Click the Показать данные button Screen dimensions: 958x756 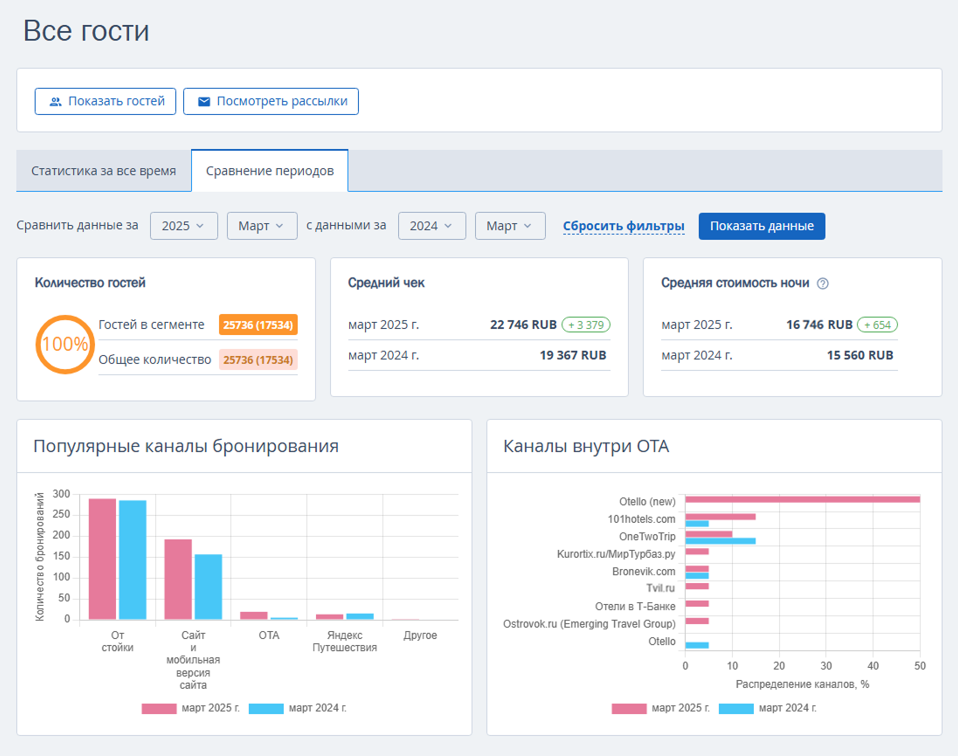point(762,226)
